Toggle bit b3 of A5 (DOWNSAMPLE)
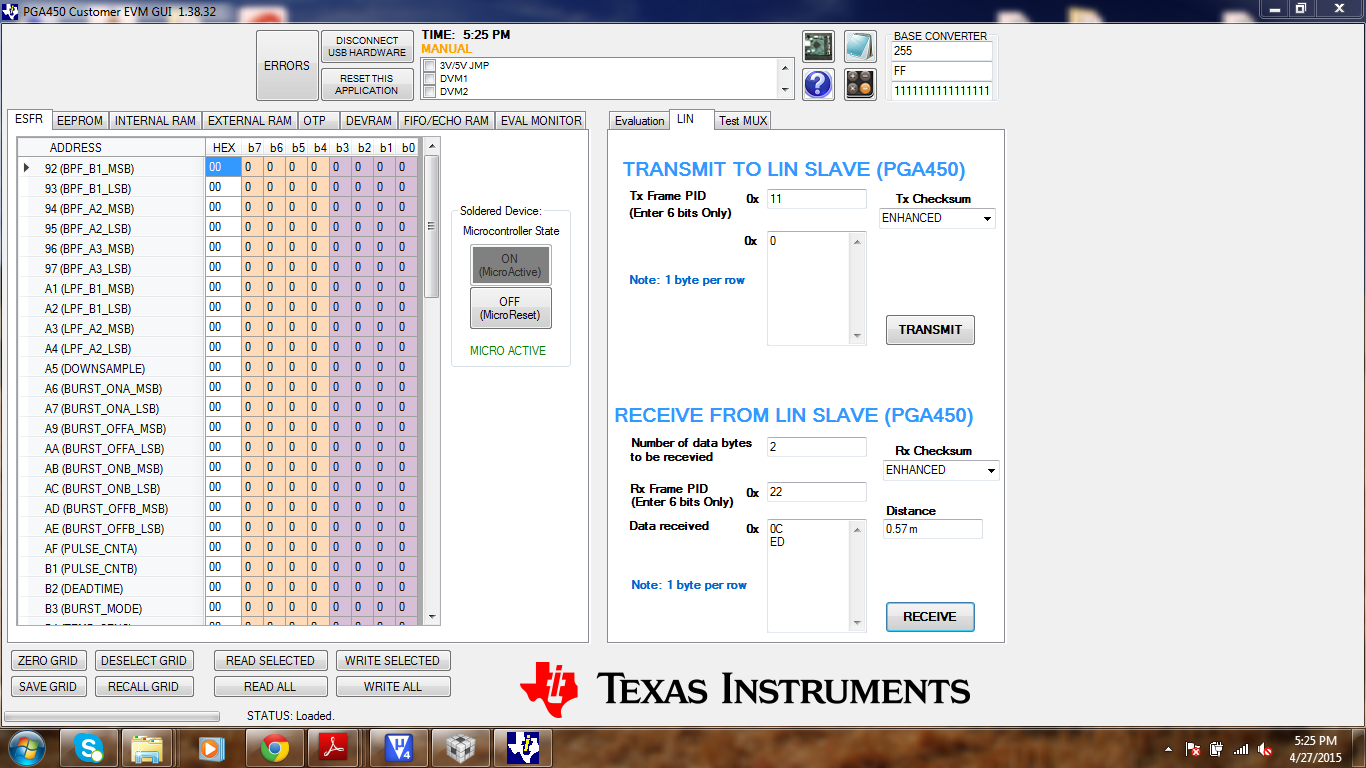 click(340, 368)
